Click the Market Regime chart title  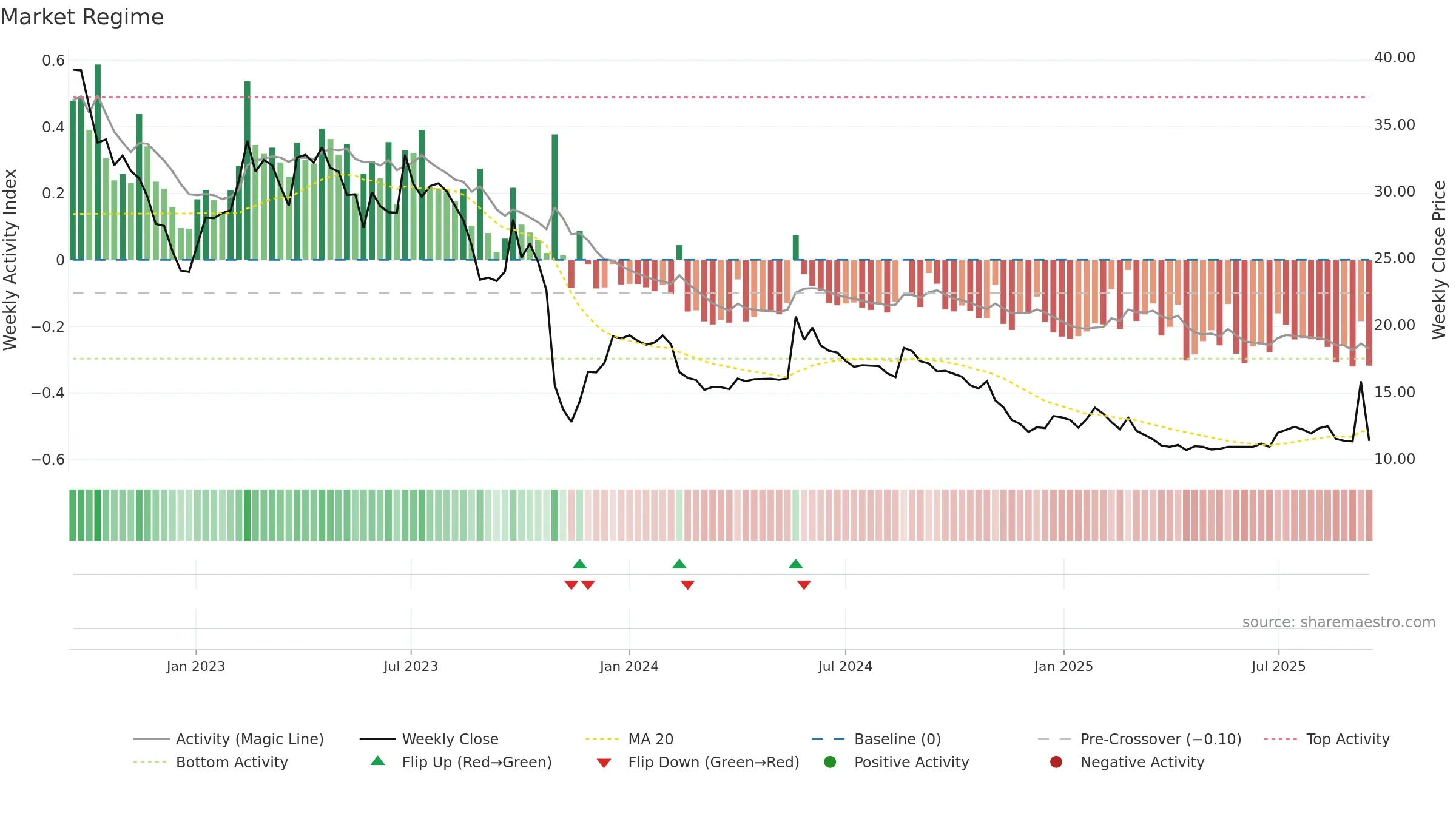pyautogui.click(x=82, y=17)
